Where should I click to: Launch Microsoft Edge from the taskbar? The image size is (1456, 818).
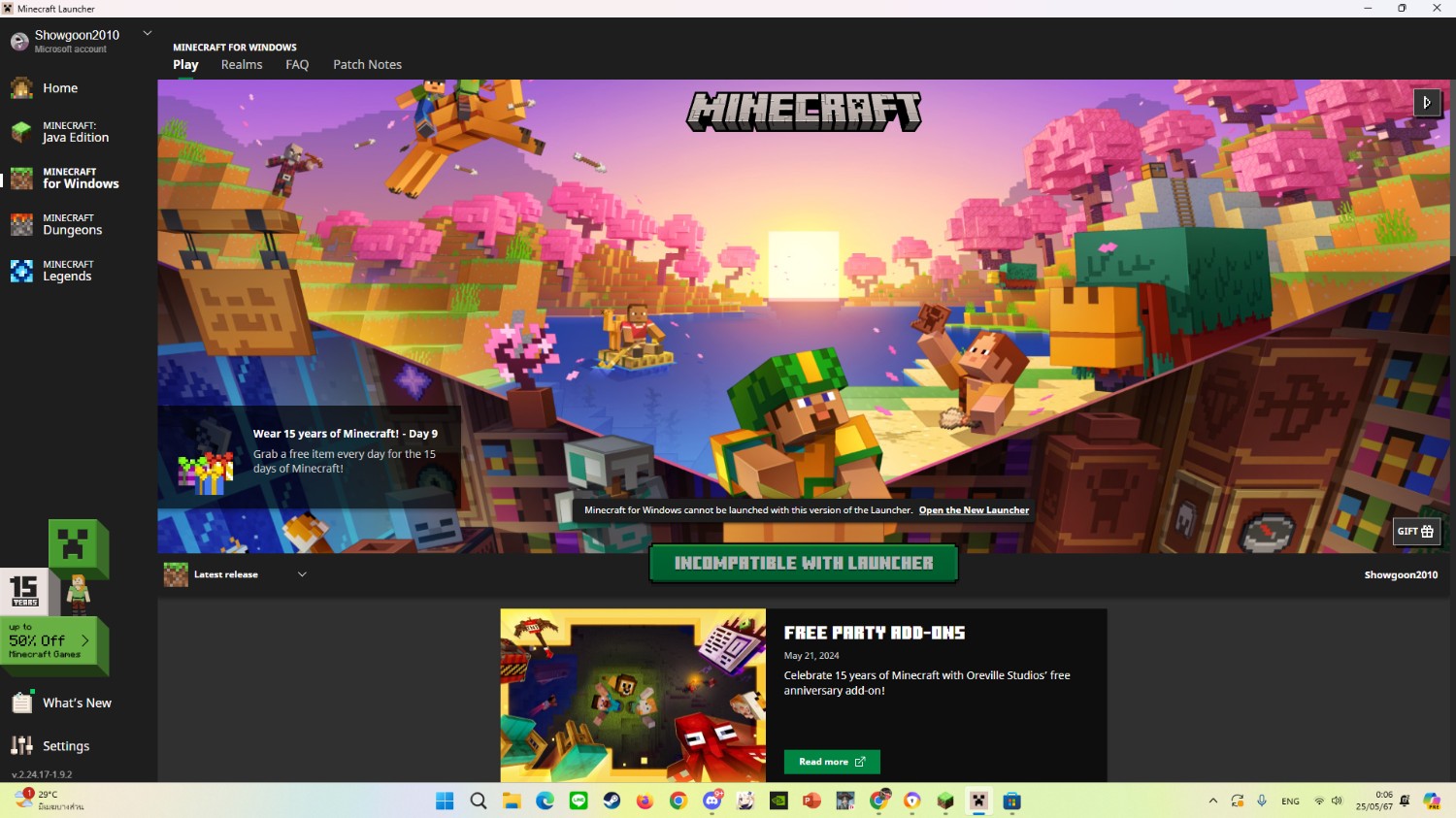[x=545, y=801]
